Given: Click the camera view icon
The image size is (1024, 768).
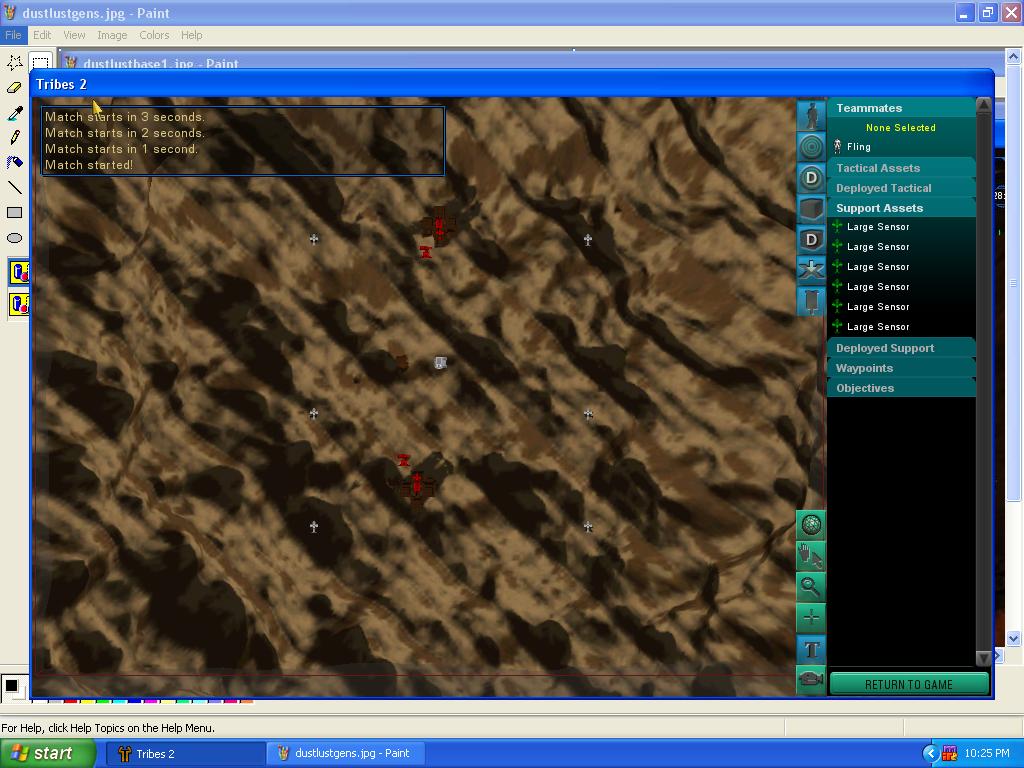Looking at the screenshot, I should coord(811,680).
